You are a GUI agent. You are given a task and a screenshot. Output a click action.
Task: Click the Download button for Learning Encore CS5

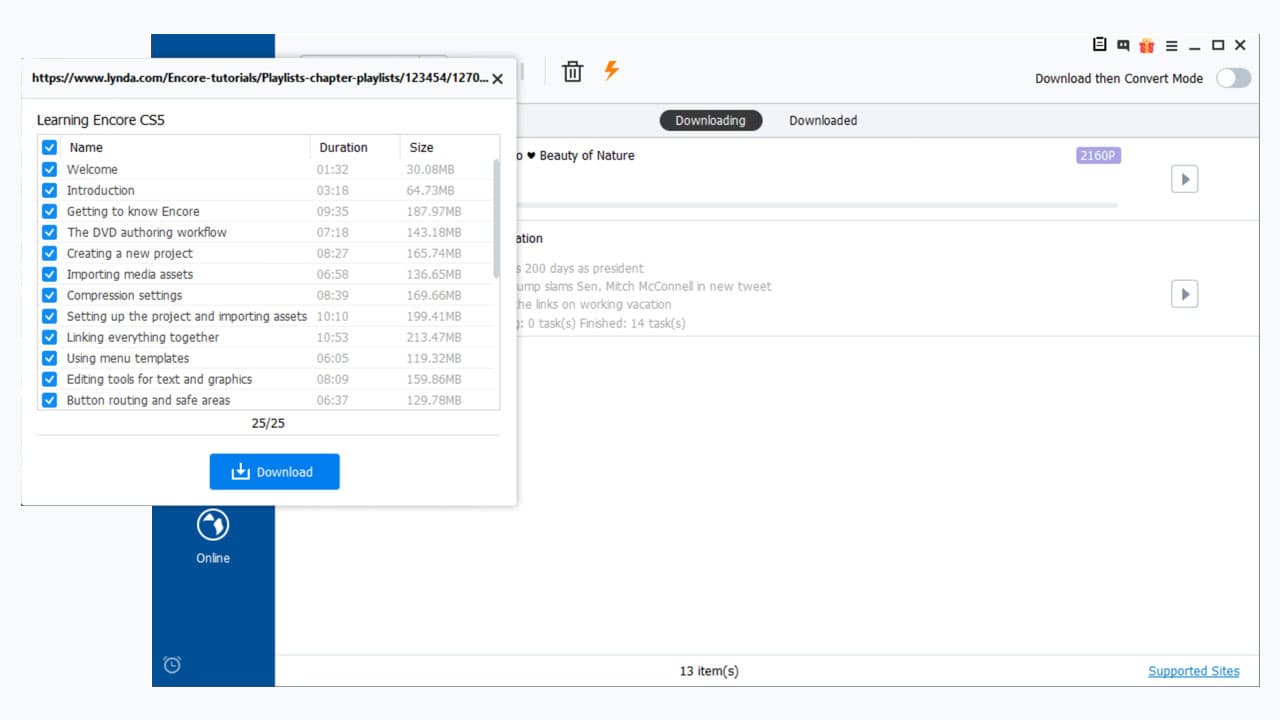pos(274,471)
